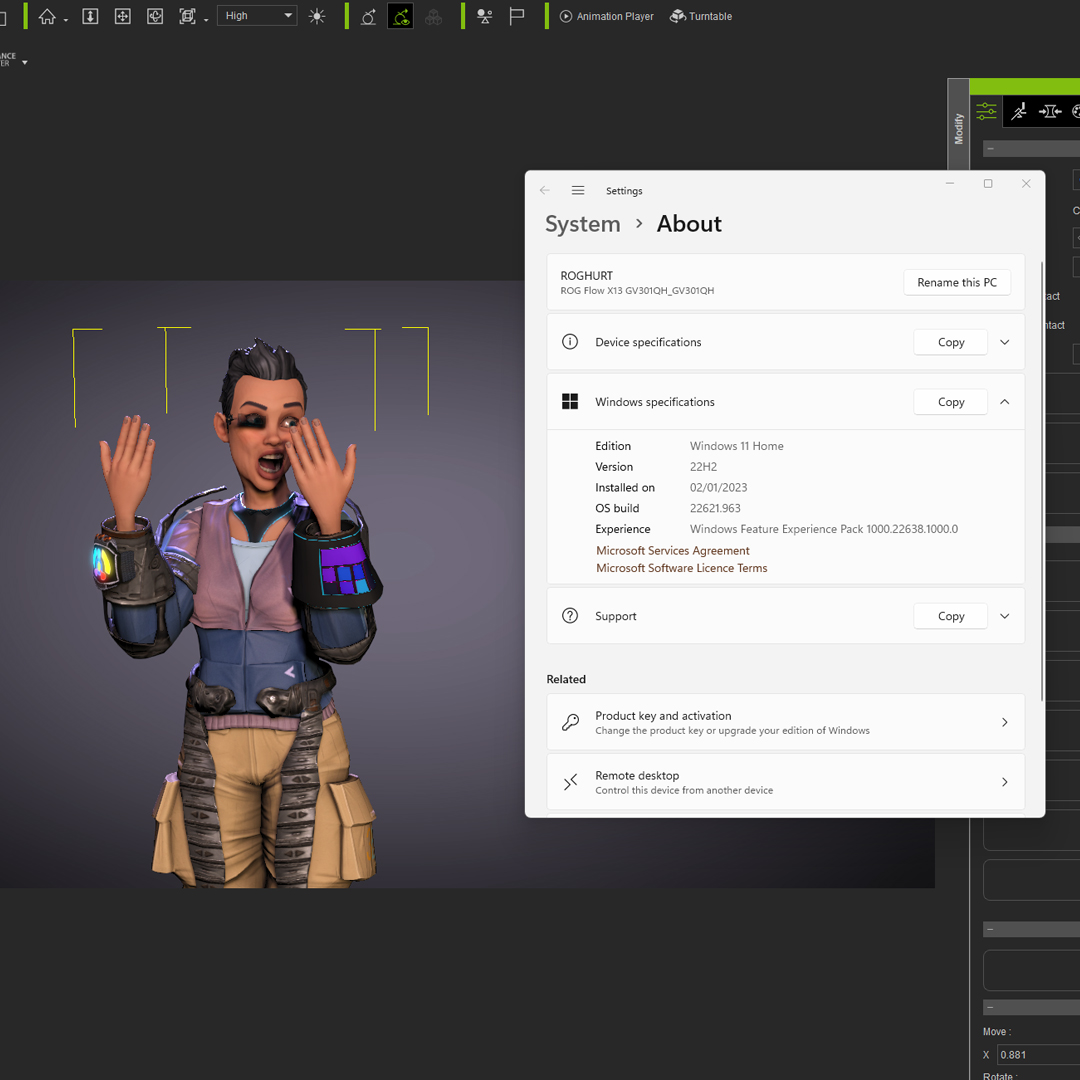This screenshot has width=1080, height=1080.
Task: Click the Move X value field 0.881
Action: point(1038,1055)
